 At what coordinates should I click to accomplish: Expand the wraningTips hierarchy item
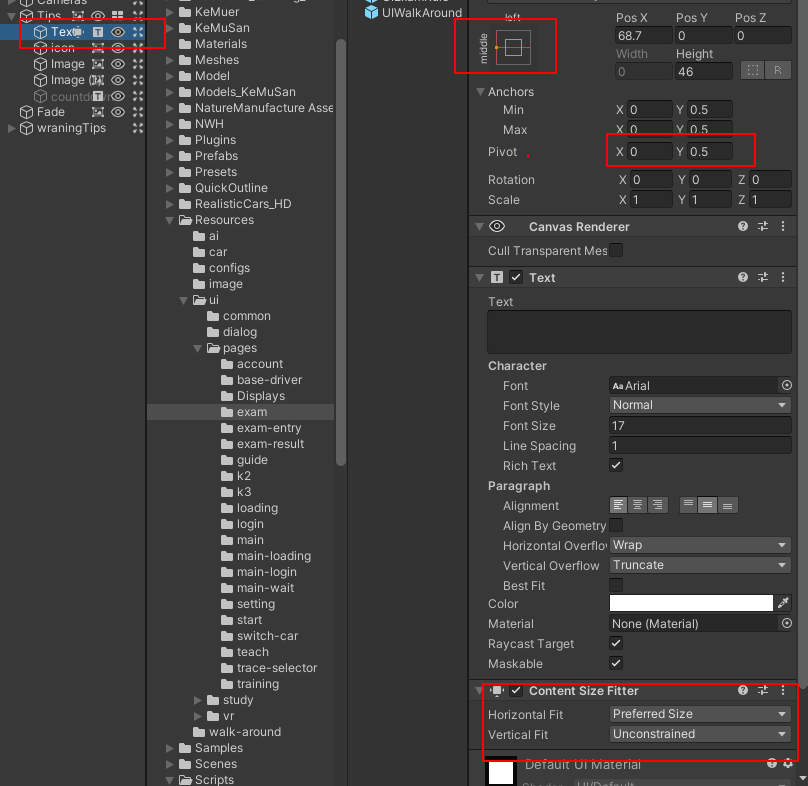(x=11, y=128)
